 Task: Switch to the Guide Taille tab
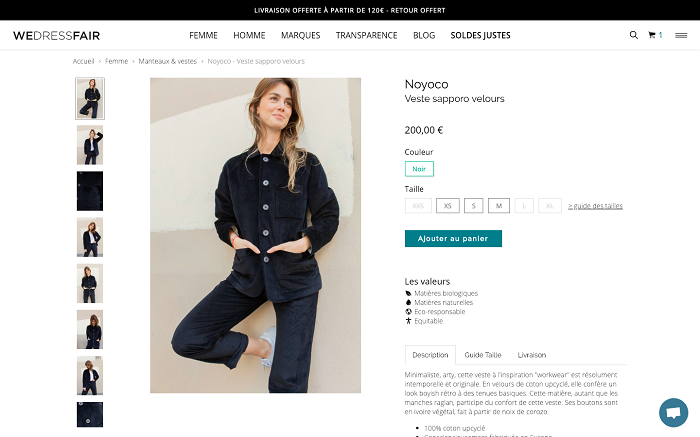(483, 355)
